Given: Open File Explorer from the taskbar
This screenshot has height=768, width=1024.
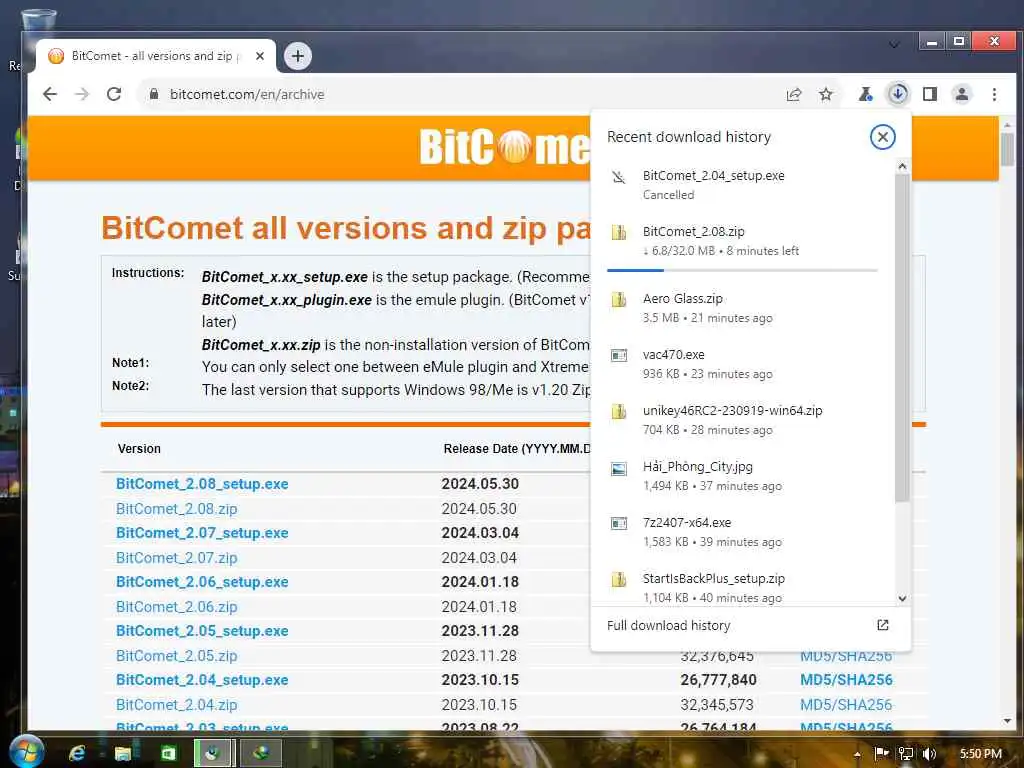Looking at the screenshot, I should 123,753.
